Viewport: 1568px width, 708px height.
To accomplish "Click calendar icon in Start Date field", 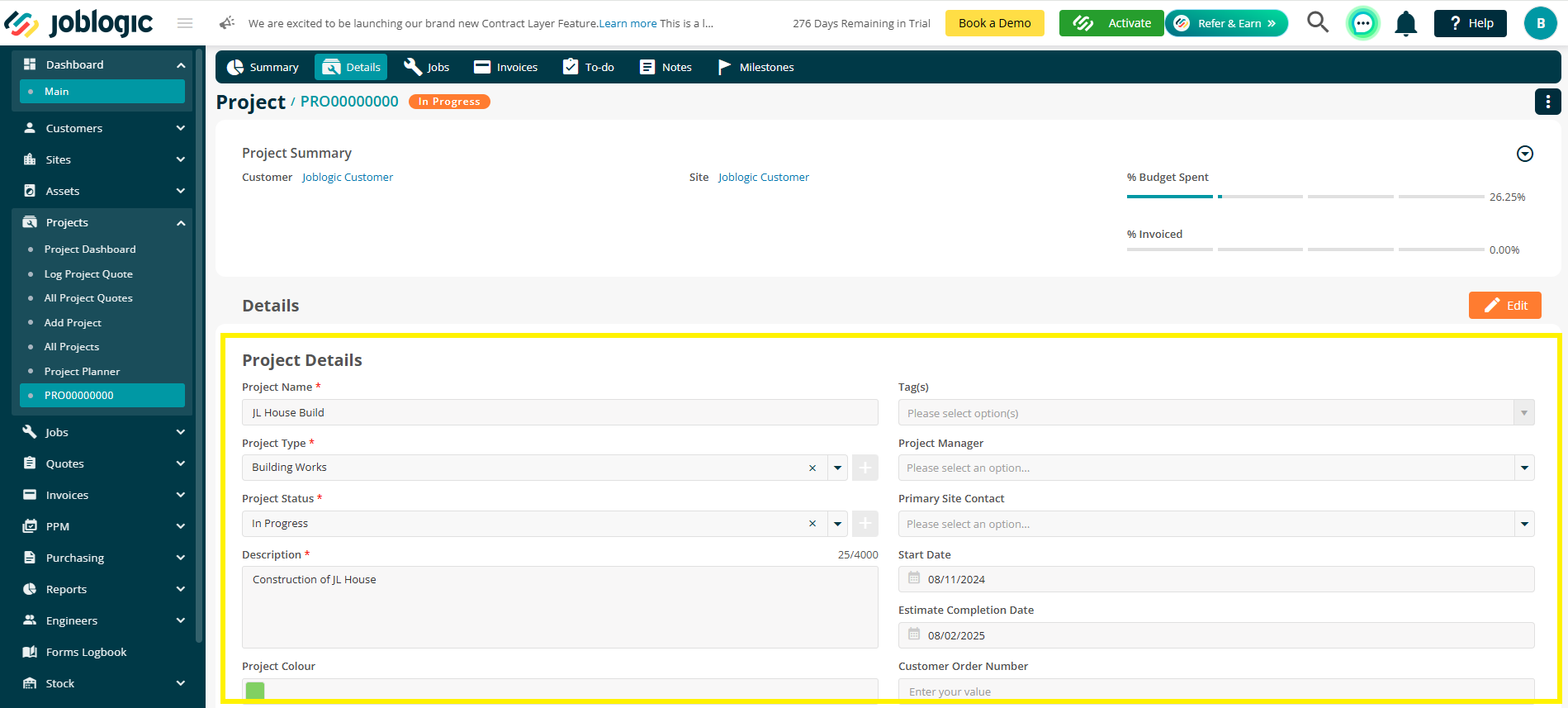I will (x=914, y=578).
